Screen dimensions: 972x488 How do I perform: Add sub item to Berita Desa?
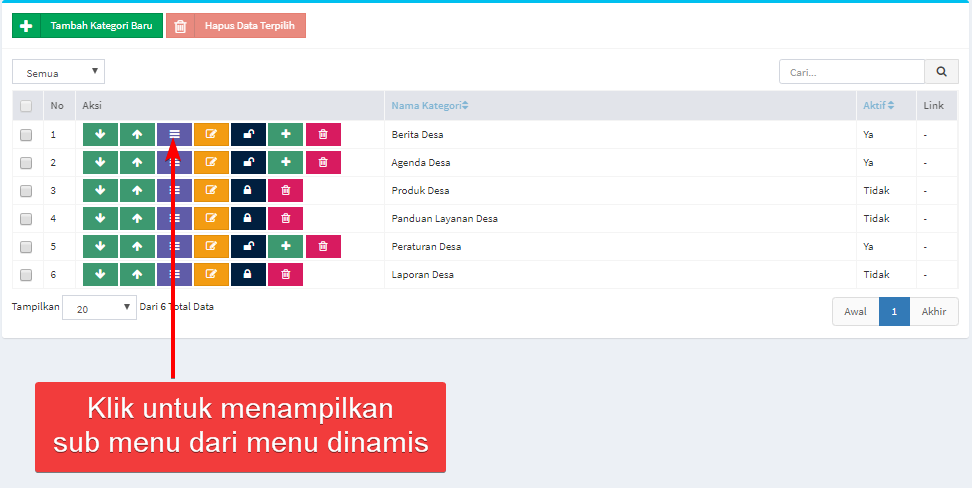[x=285, y=135]
